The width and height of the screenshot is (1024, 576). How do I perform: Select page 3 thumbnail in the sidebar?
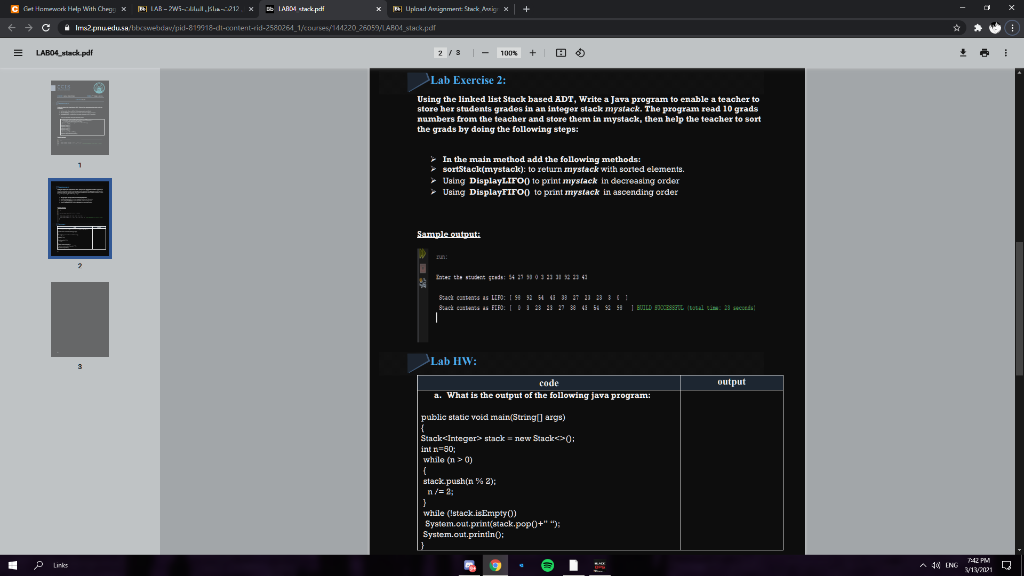pyautogui.click(x=80, y=319)
